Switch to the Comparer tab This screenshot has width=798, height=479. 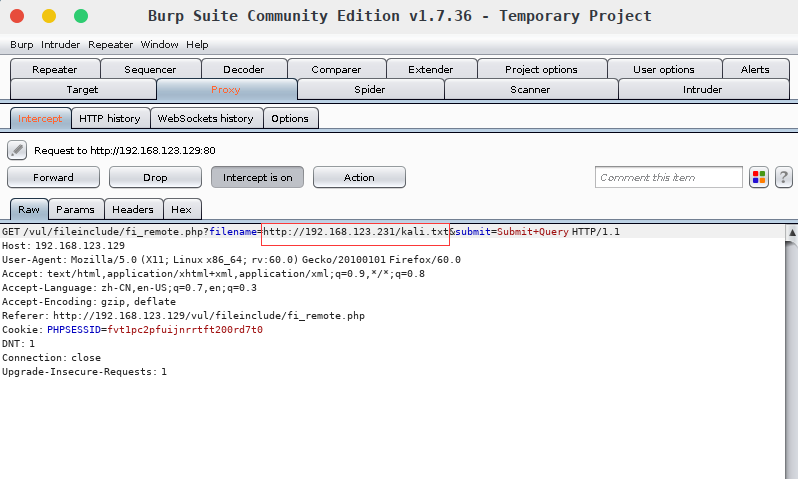coord(336,69)
